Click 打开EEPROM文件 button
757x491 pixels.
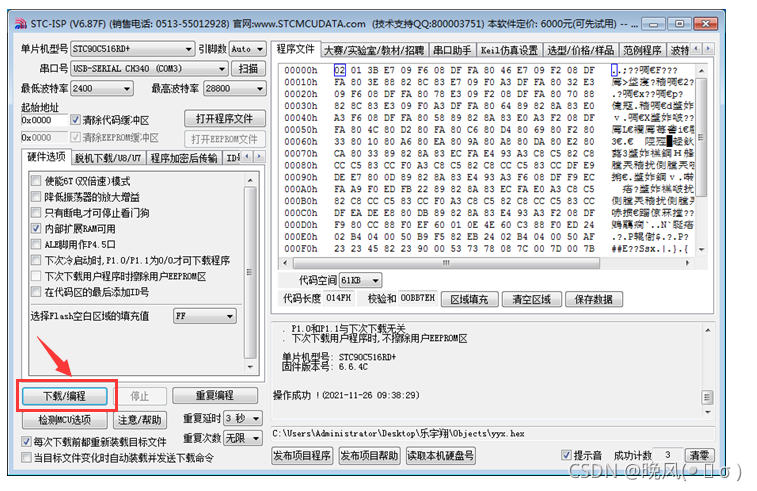224,139
